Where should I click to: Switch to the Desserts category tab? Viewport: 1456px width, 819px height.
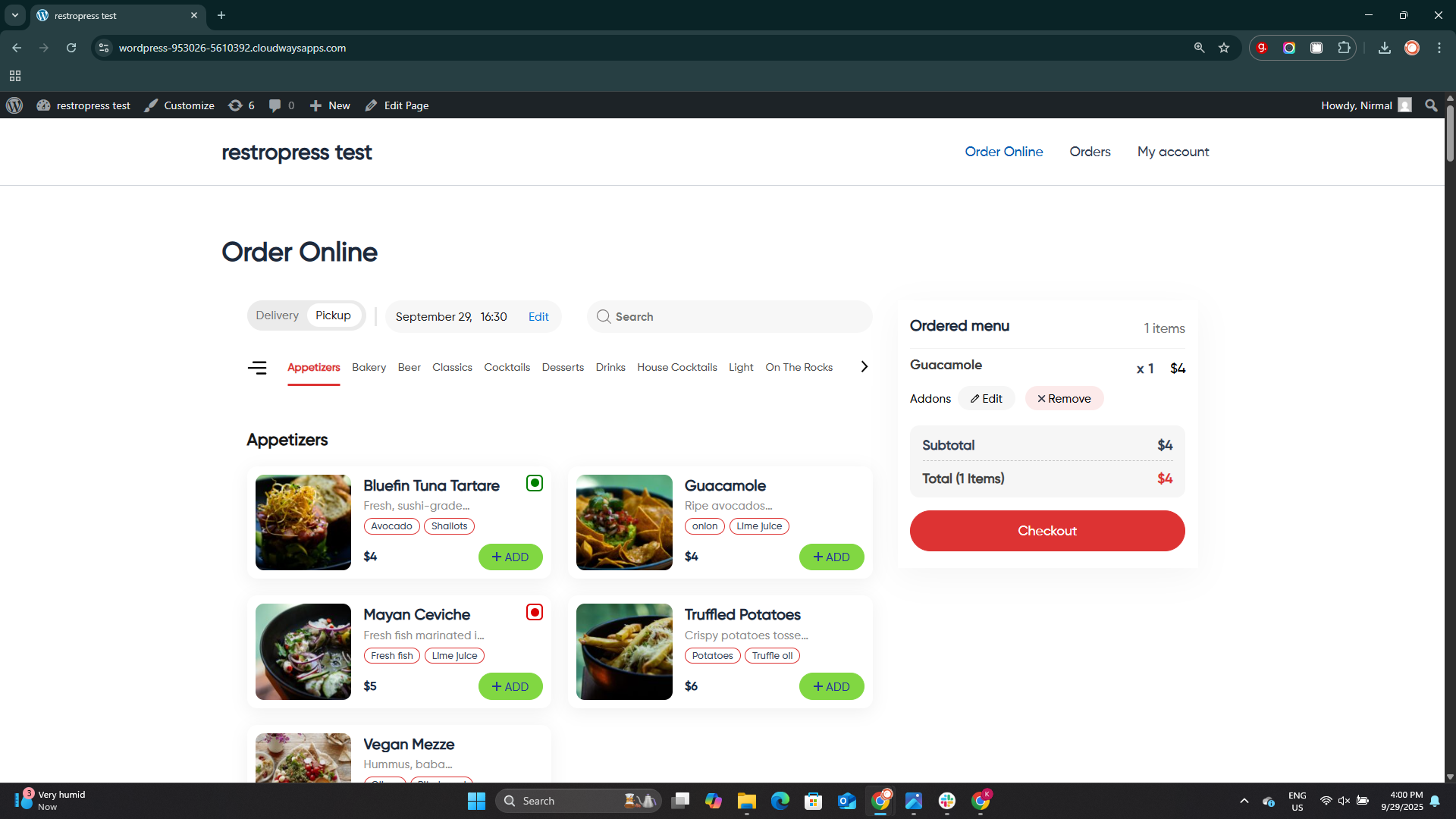coord(563,367)
